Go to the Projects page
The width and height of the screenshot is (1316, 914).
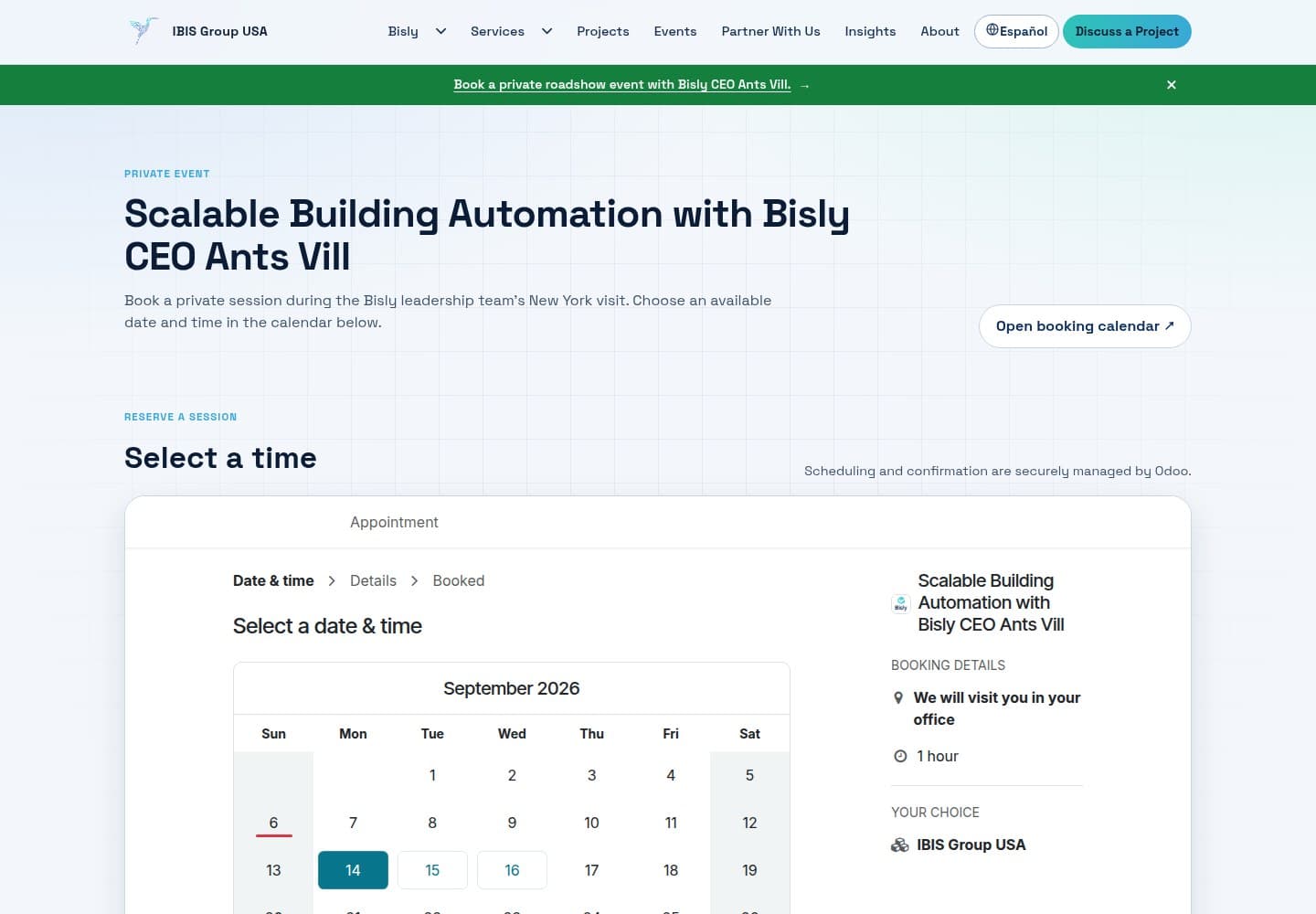[603, 31]
